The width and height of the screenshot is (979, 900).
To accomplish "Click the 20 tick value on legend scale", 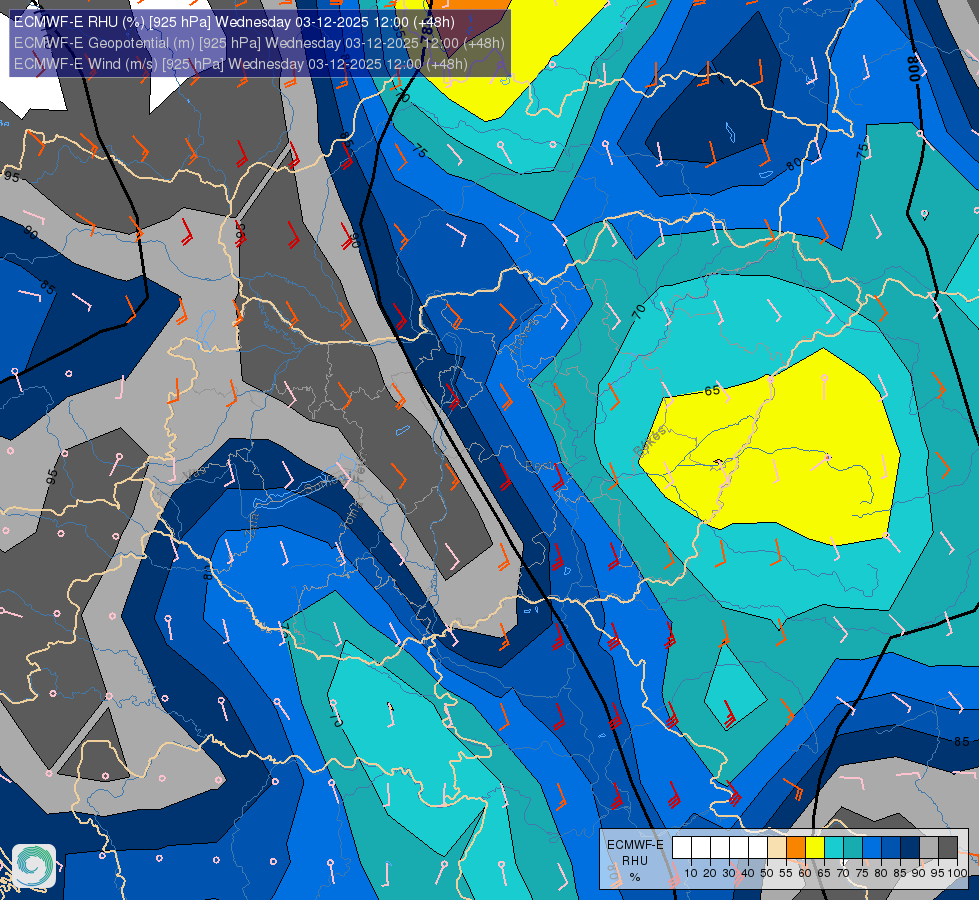I will click(x=710, y=873).
